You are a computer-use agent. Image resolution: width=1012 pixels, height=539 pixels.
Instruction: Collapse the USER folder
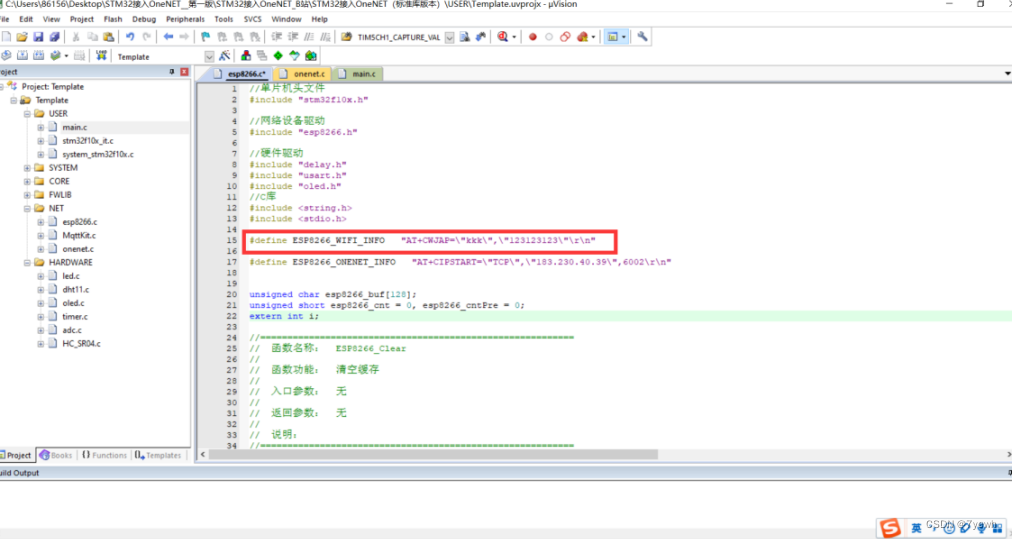pos(27,114)
